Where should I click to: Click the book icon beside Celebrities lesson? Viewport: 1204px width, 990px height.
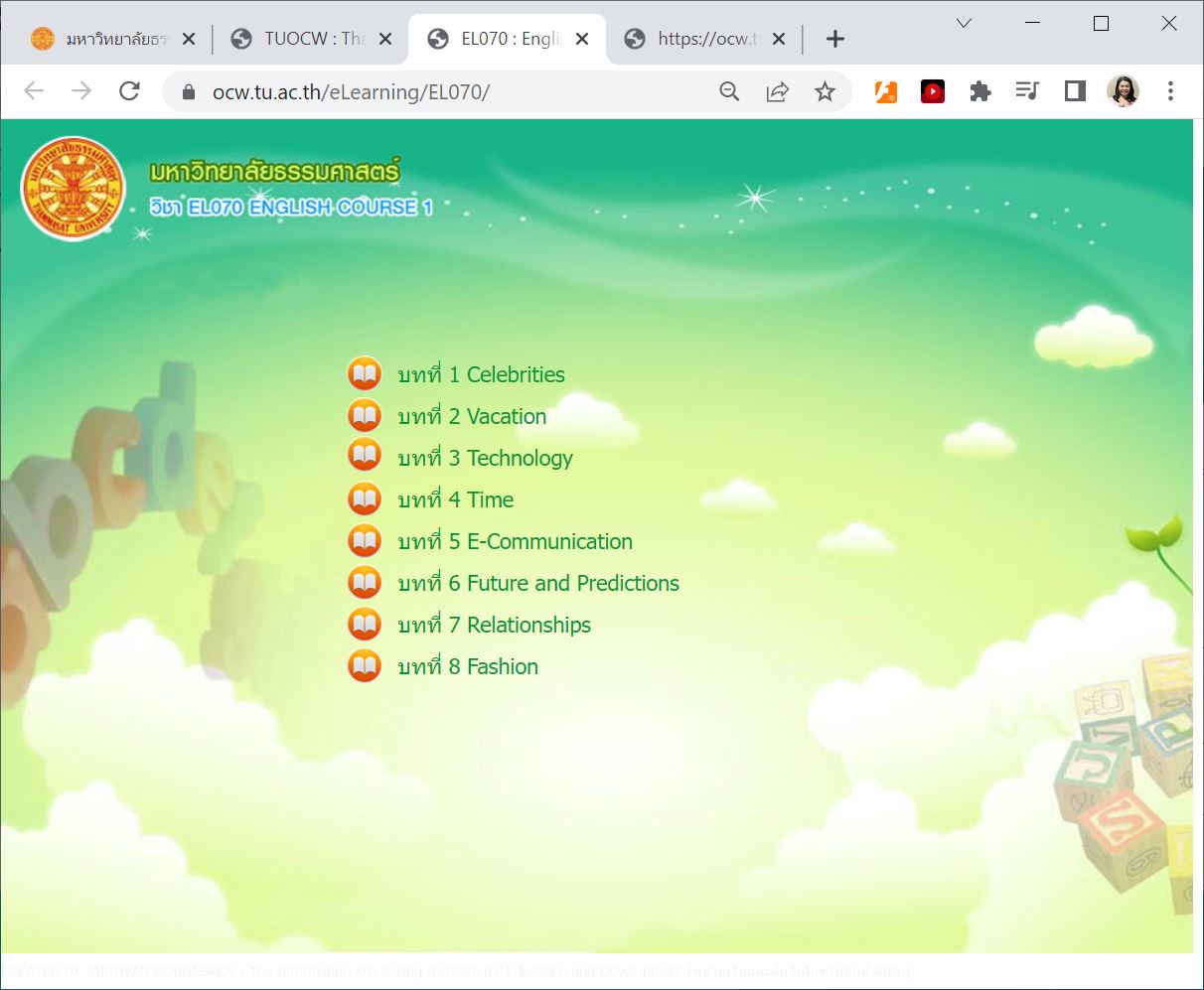pyautogui.click(x=365, y=374)
